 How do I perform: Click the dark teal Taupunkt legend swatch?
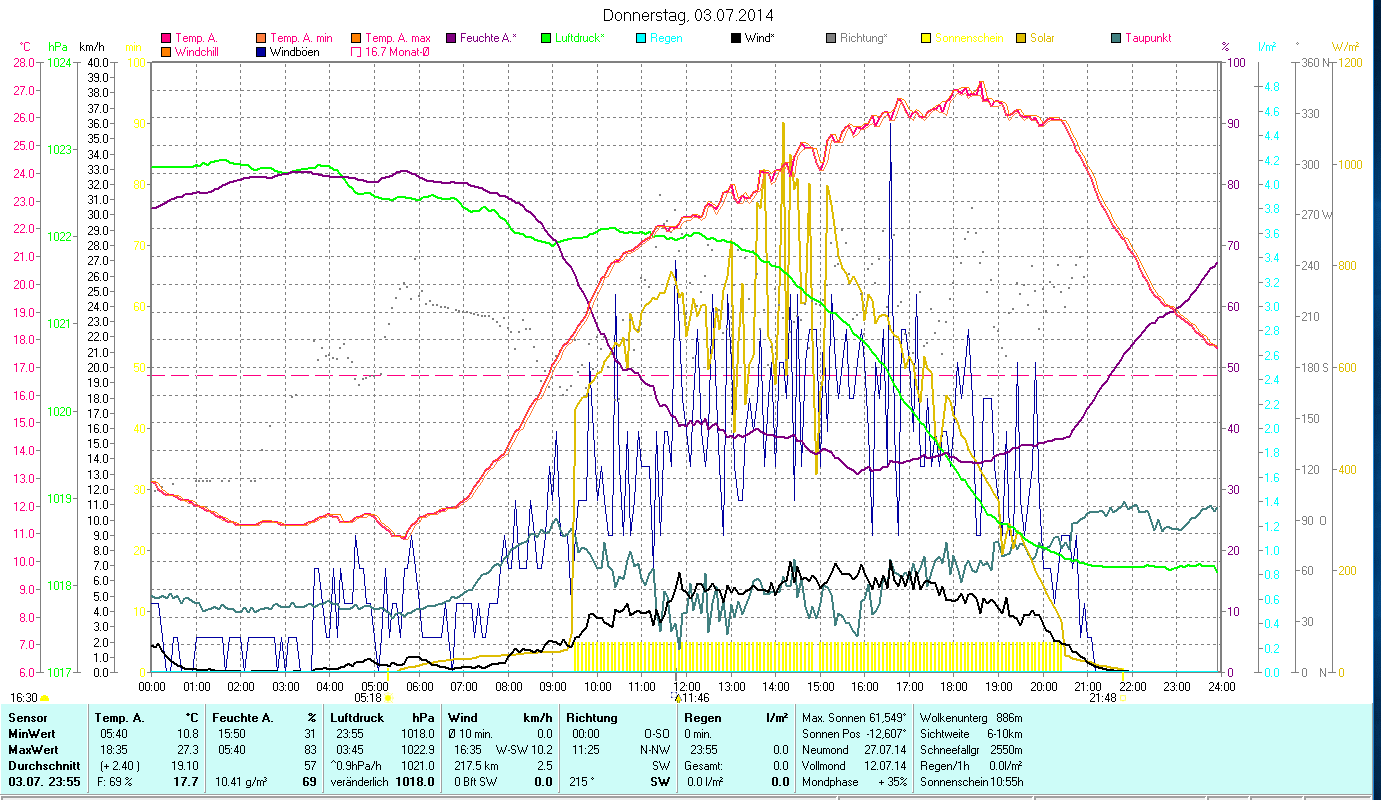(x=1115, y=38)
